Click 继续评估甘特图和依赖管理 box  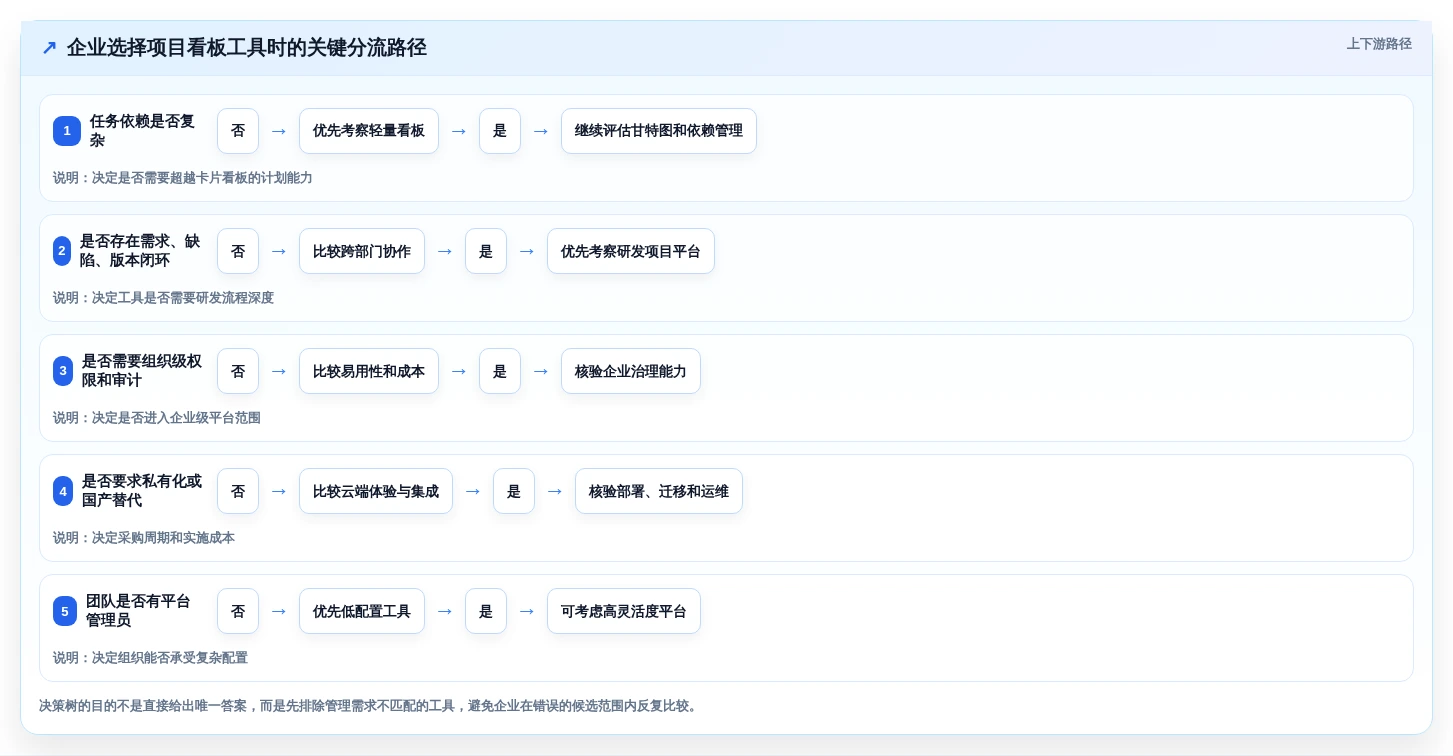(659, 131)
